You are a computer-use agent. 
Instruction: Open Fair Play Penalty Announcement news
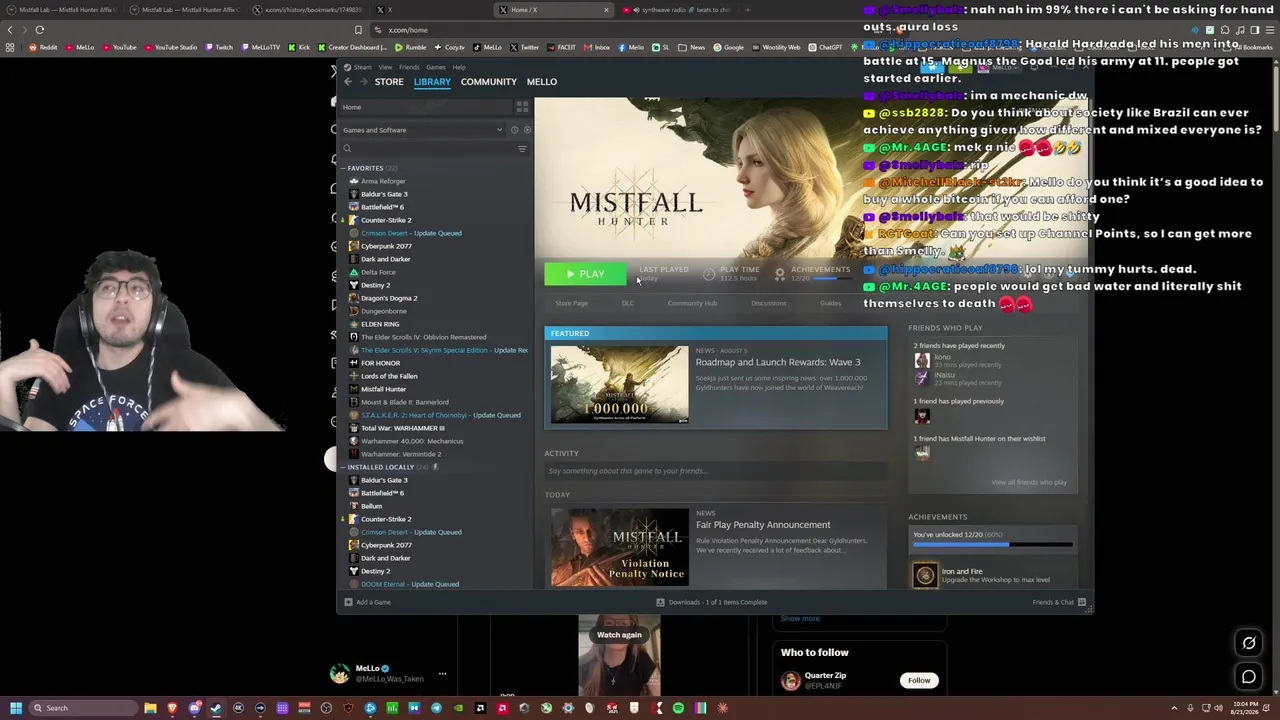pyautogui.click(x=763, y=525)
